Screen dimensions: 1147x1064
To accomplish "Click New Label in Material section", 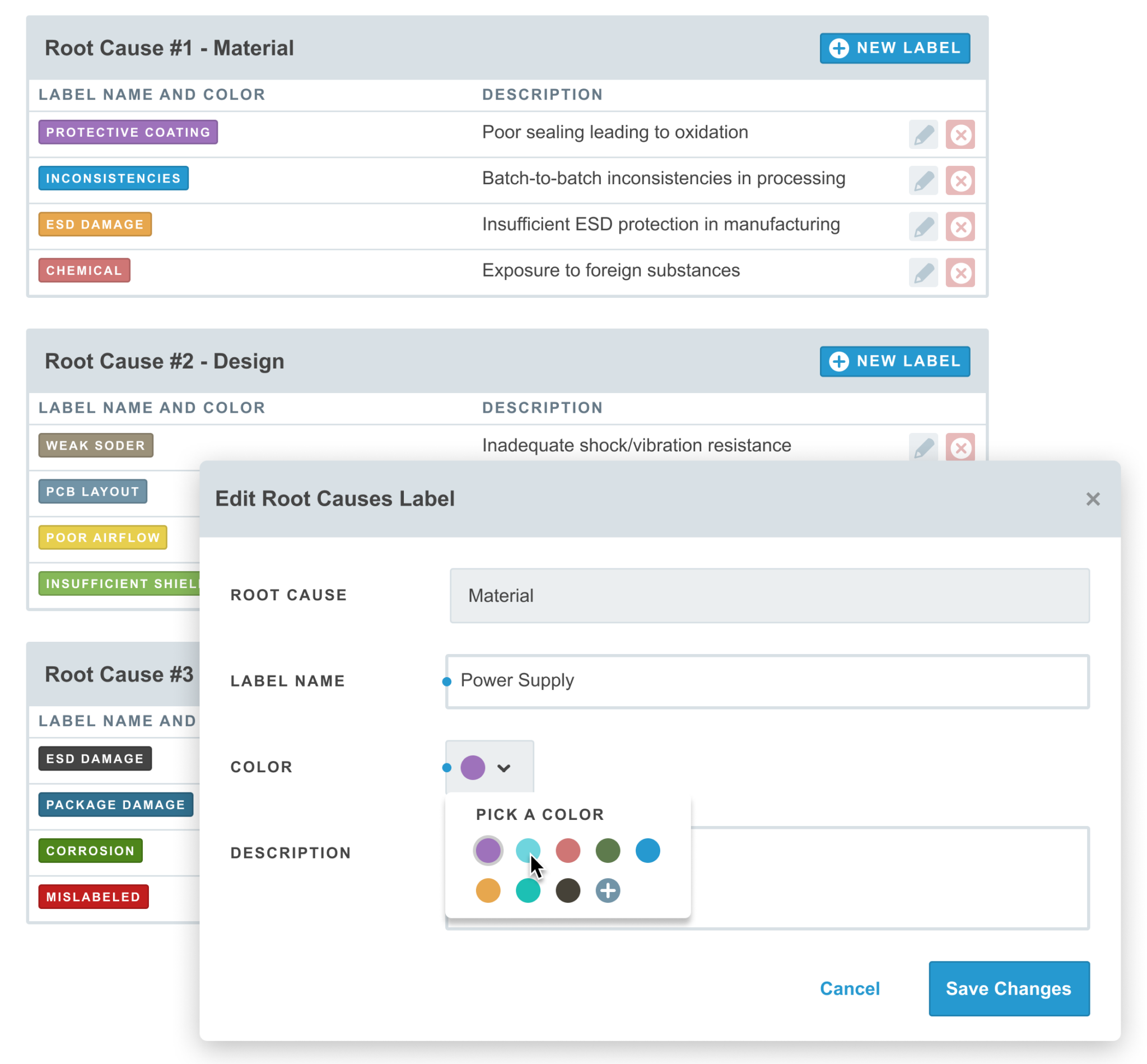I will coord(894,48).
